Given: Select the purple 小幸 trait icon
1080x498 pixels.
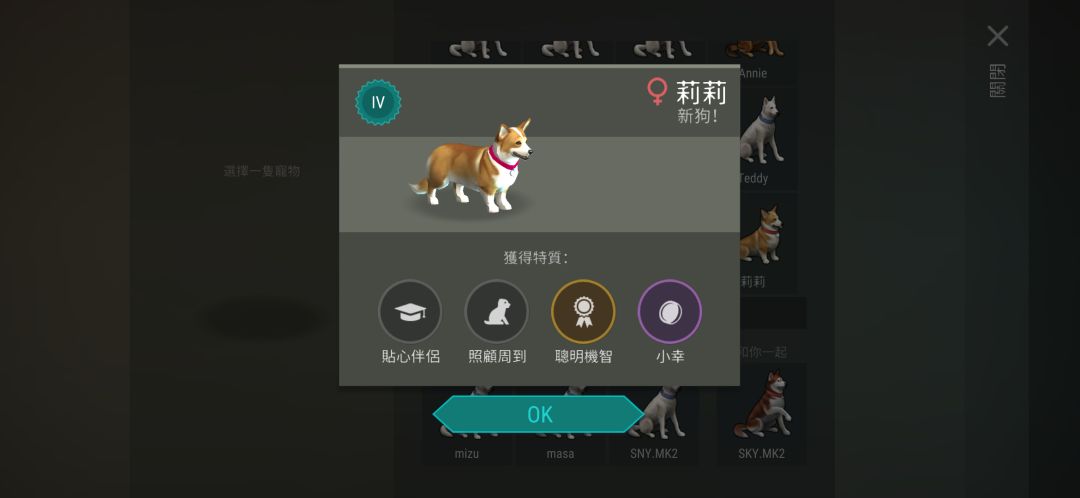Looking at the screenshot, I should tap(669, 311).
